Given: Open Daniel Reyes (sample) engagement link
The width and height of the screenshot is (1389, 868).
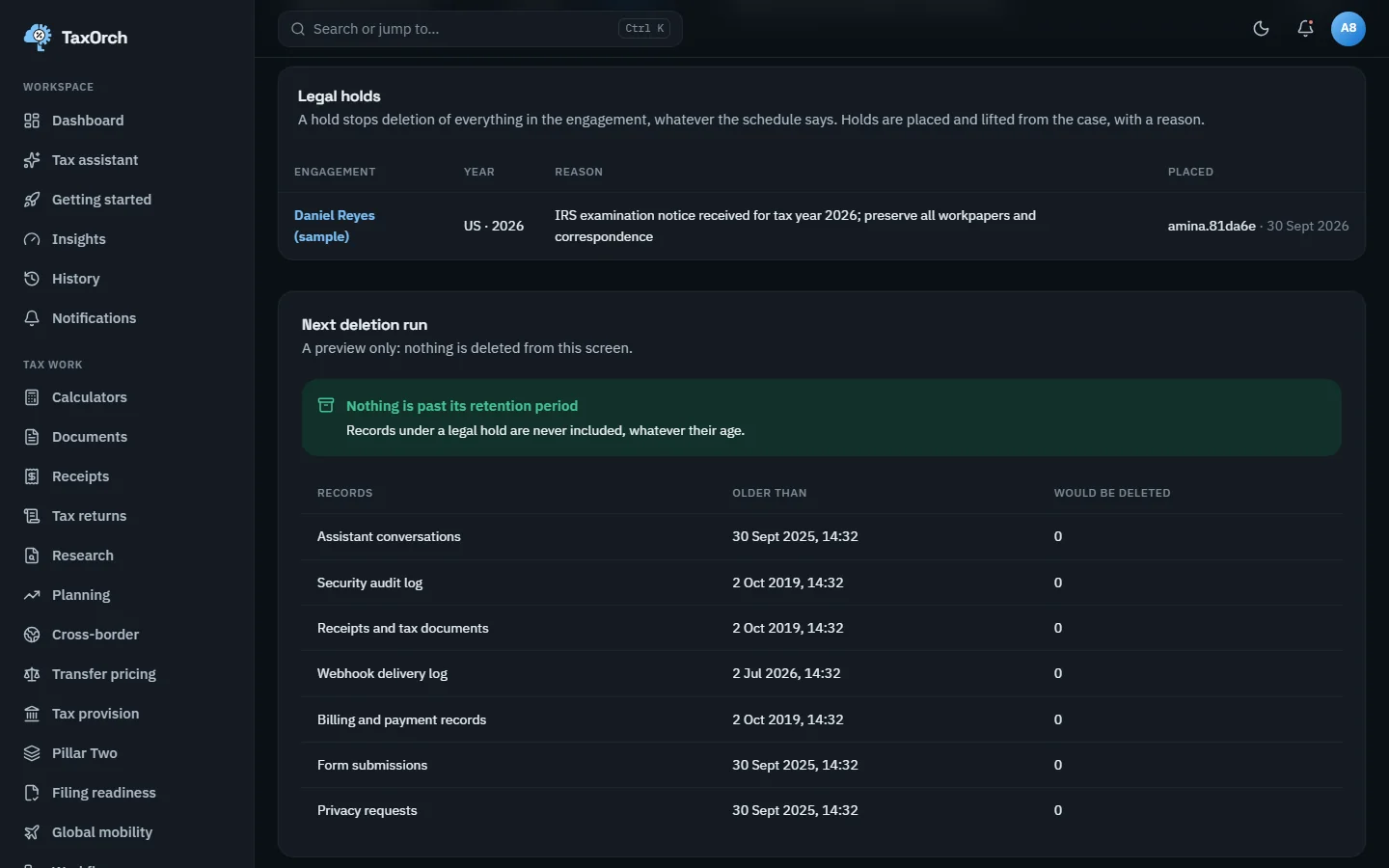Looking at the screenshot, I should [x=335, y=226].
